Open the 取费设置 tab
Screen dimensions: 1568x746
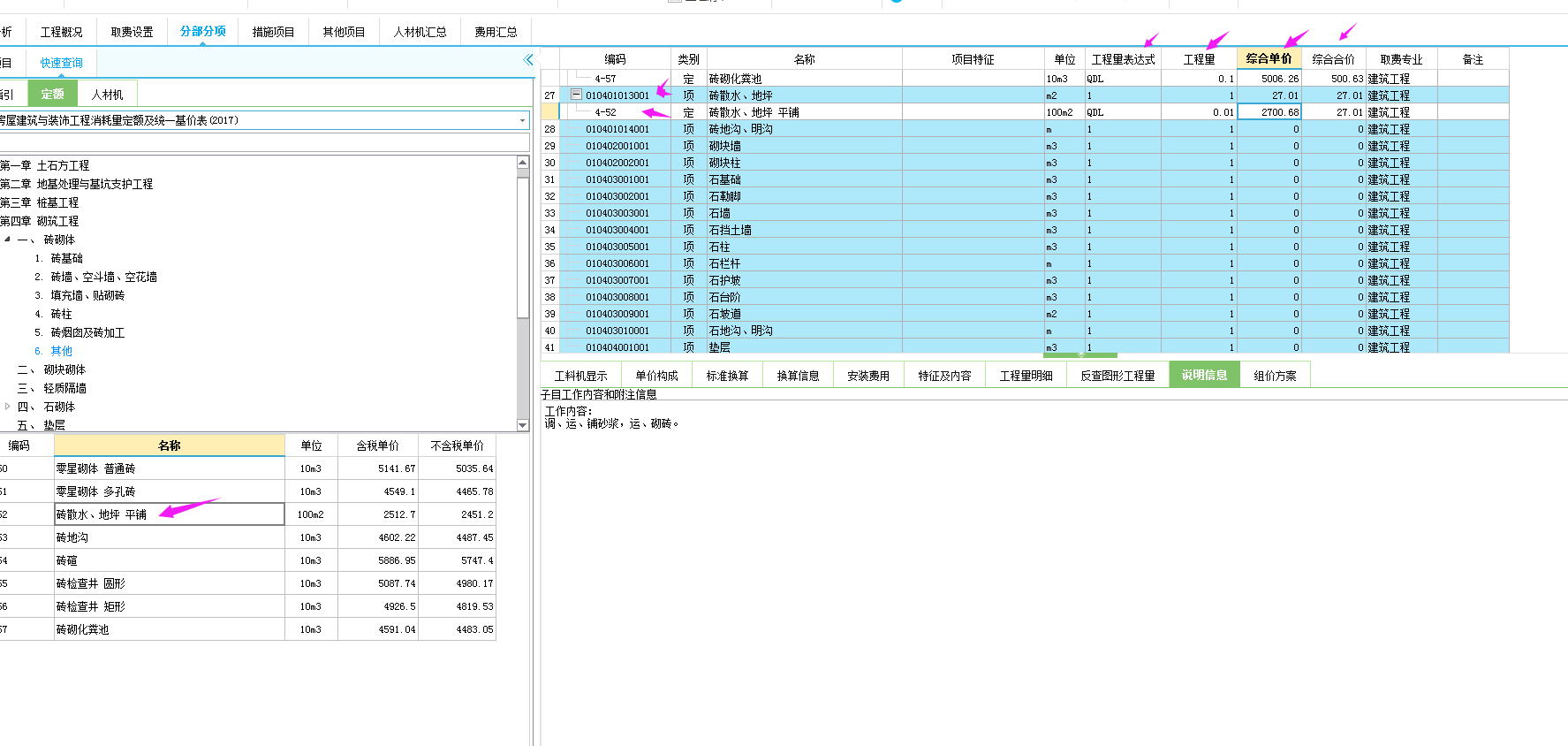coord(133,32)
